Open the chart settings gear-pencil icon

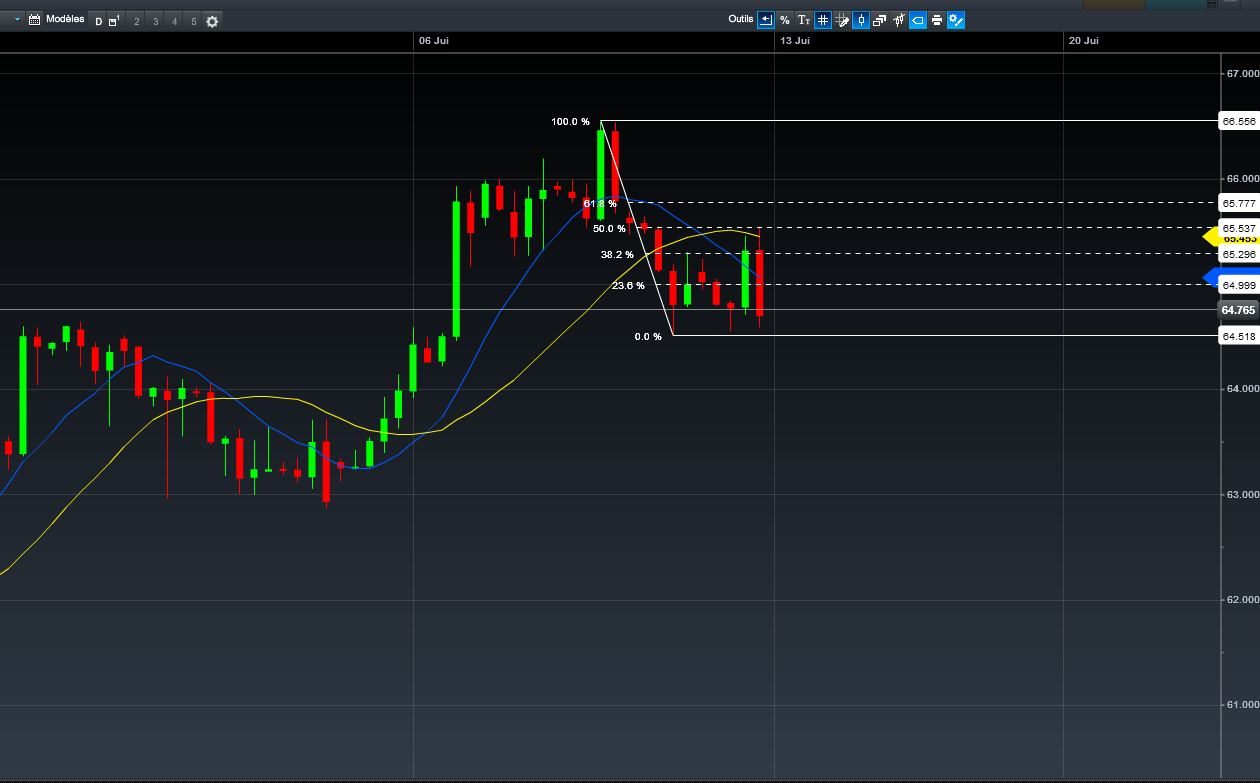click(x=956, y=20)
